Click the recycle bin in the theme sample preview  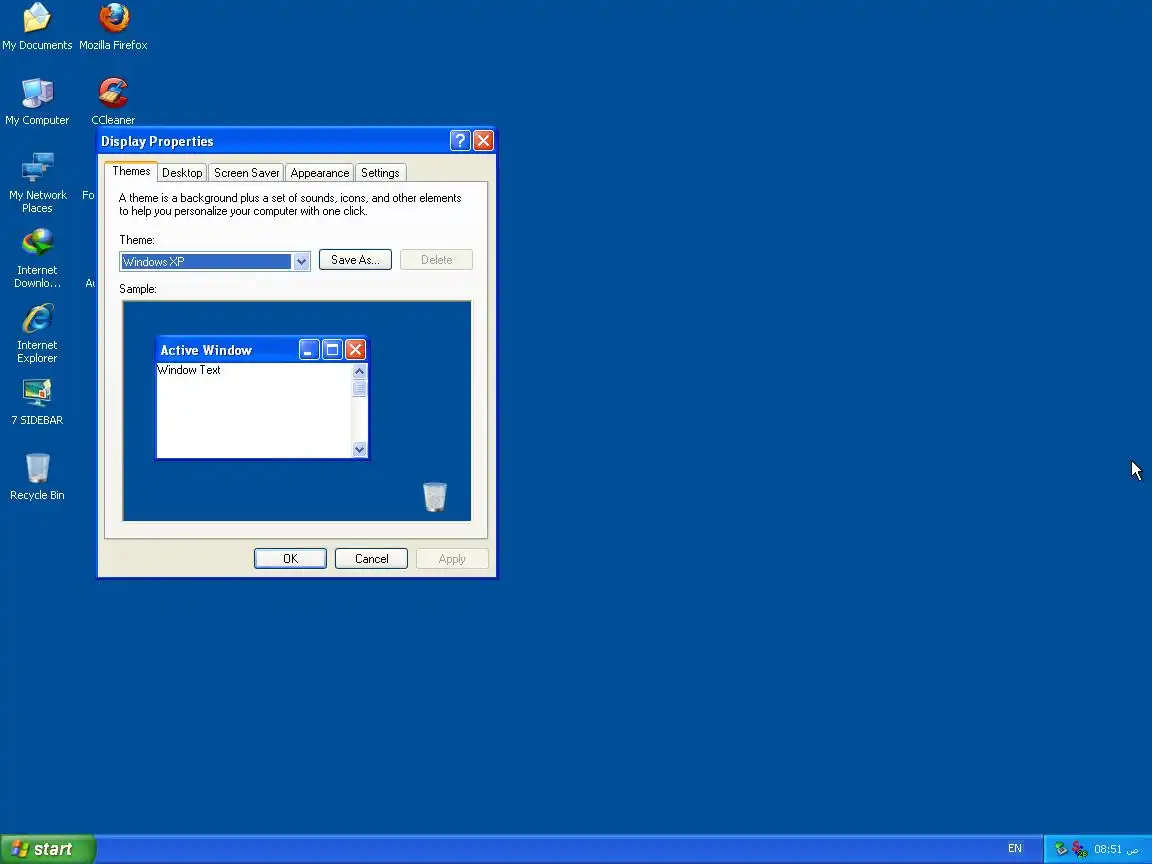435,497
